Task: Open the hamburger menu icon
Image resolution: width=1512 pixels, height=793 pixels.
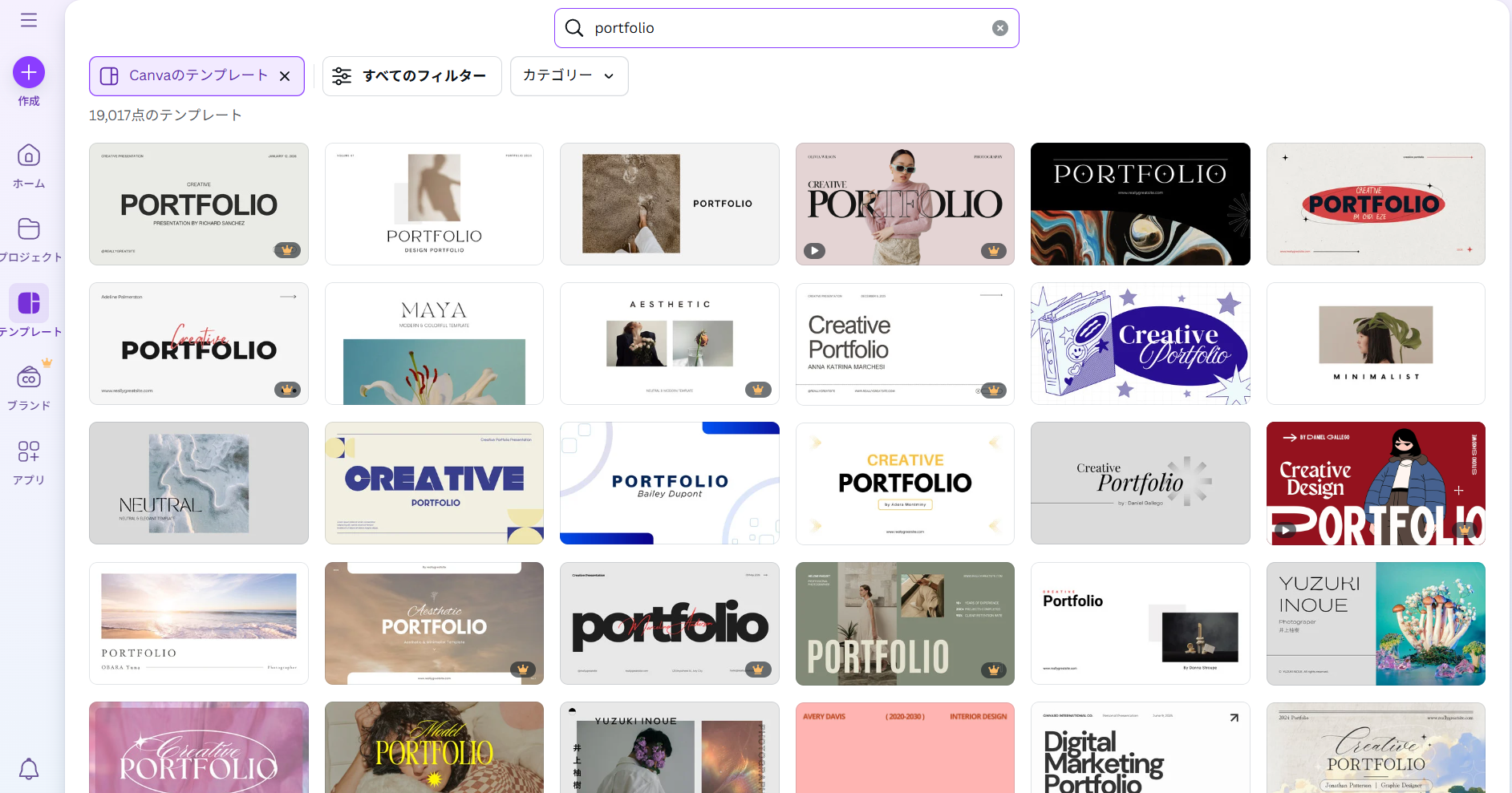Action: 29,20
